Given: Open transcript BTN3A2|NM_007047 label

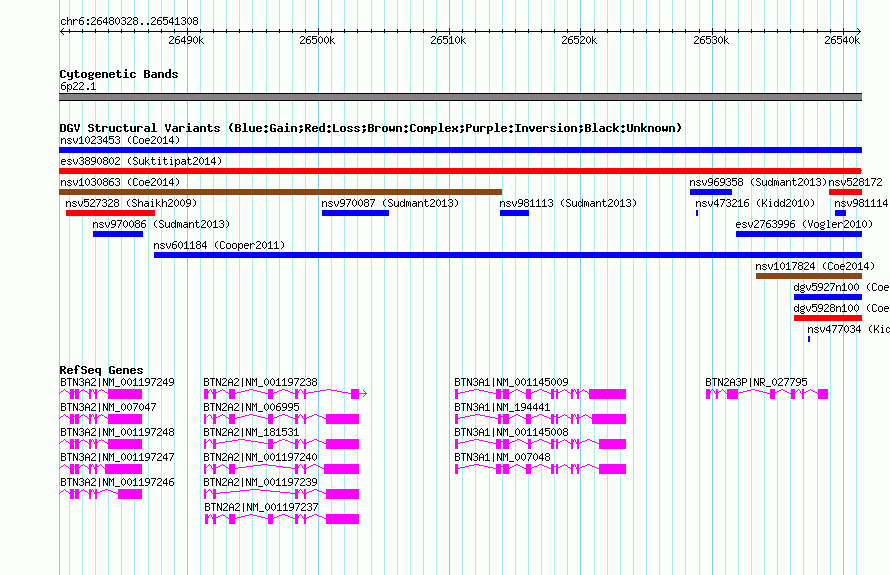Looking at the screenshot, I should point(108,408).
